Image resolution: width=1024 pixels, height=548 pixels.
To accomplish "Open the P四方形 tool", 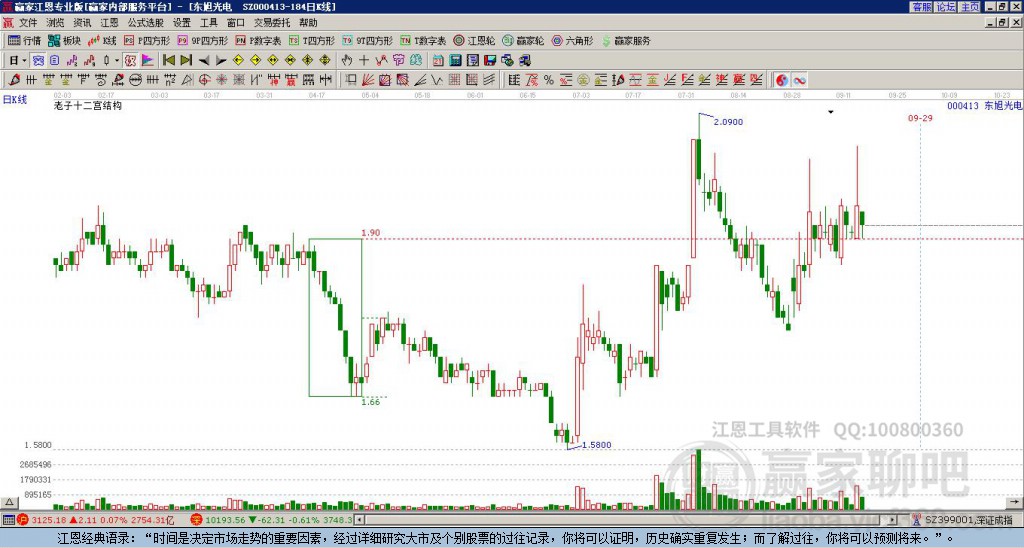I will 147,40.
